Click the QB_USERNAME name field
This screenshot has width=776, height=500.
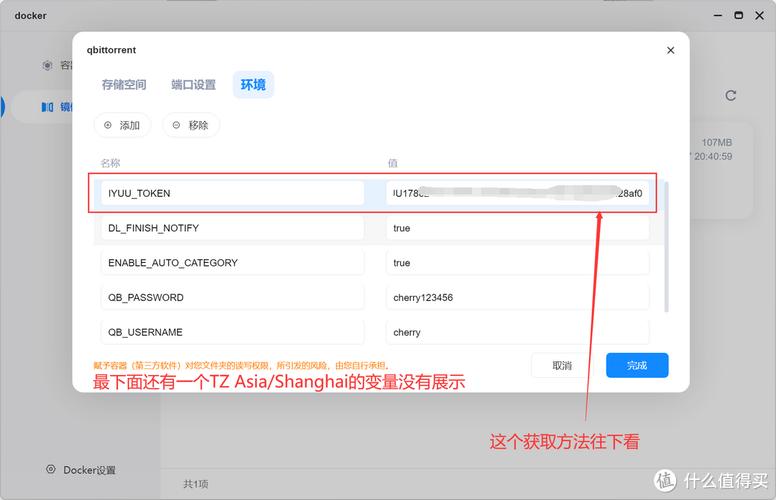click(232, 332)
